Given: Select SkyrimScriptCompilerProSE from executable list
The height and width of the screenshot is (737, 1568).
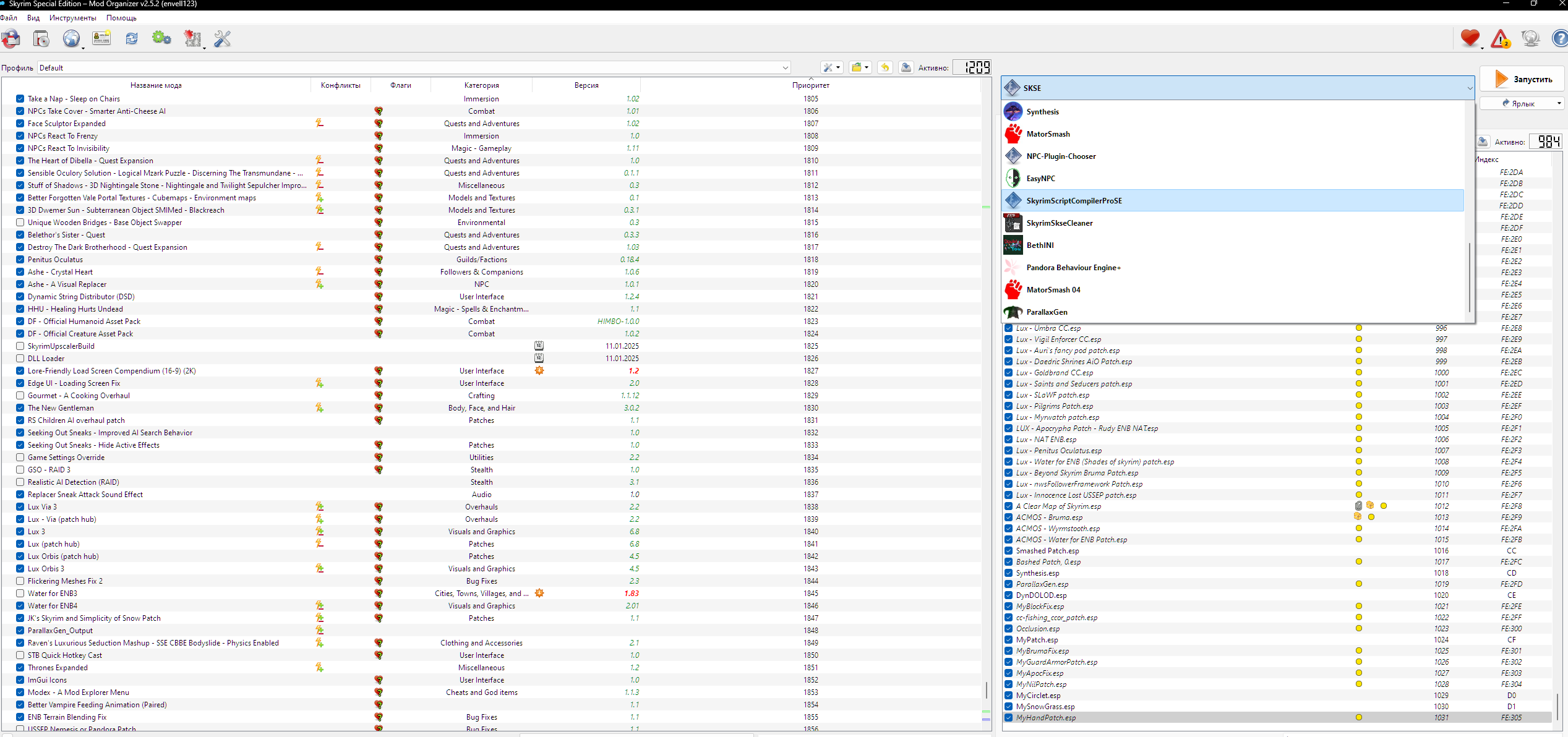Looking at the screenshot, I should click(1233, 201).
